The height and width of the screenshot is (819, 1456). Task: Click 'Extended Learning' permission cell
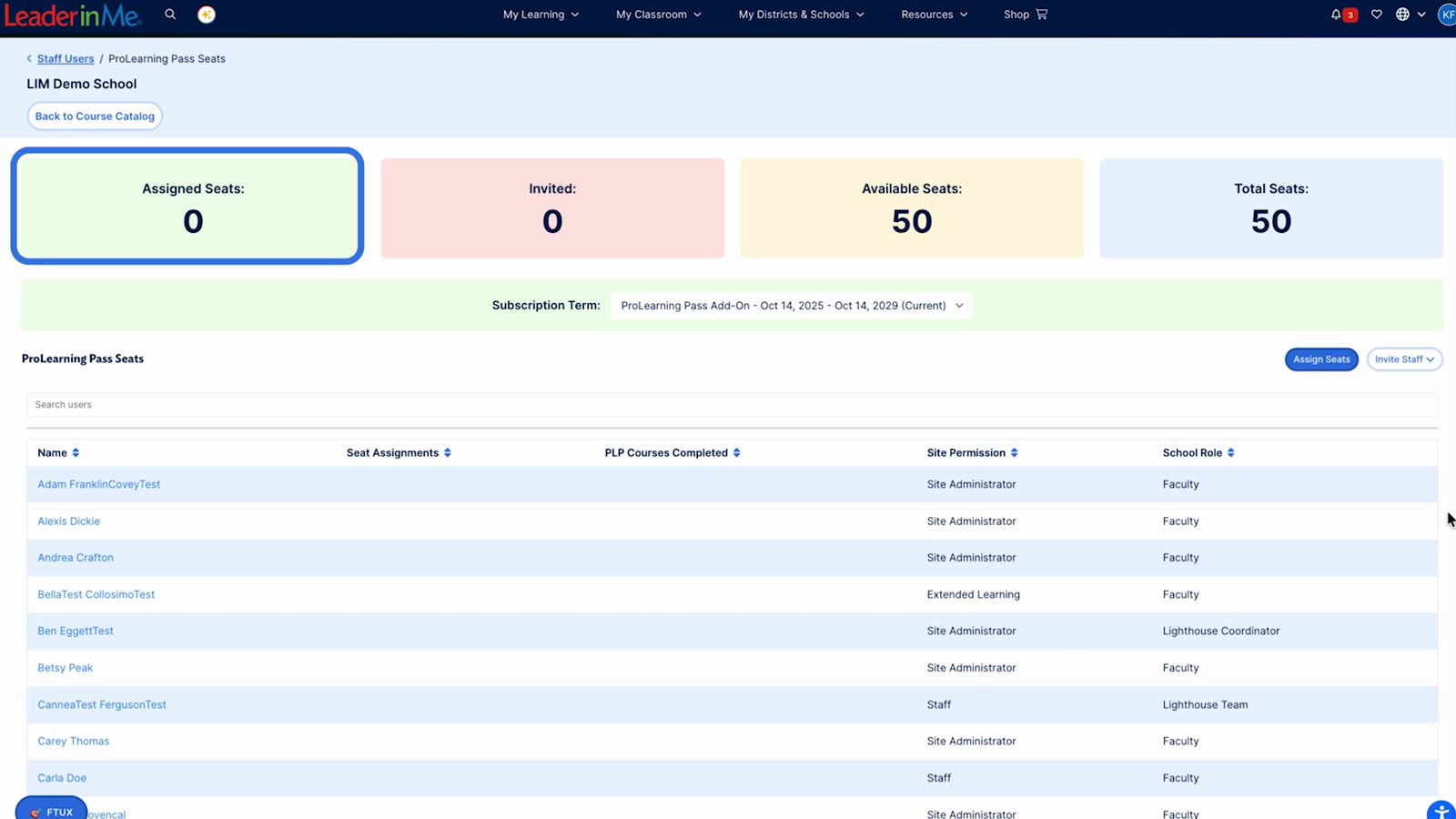point(973,594)
